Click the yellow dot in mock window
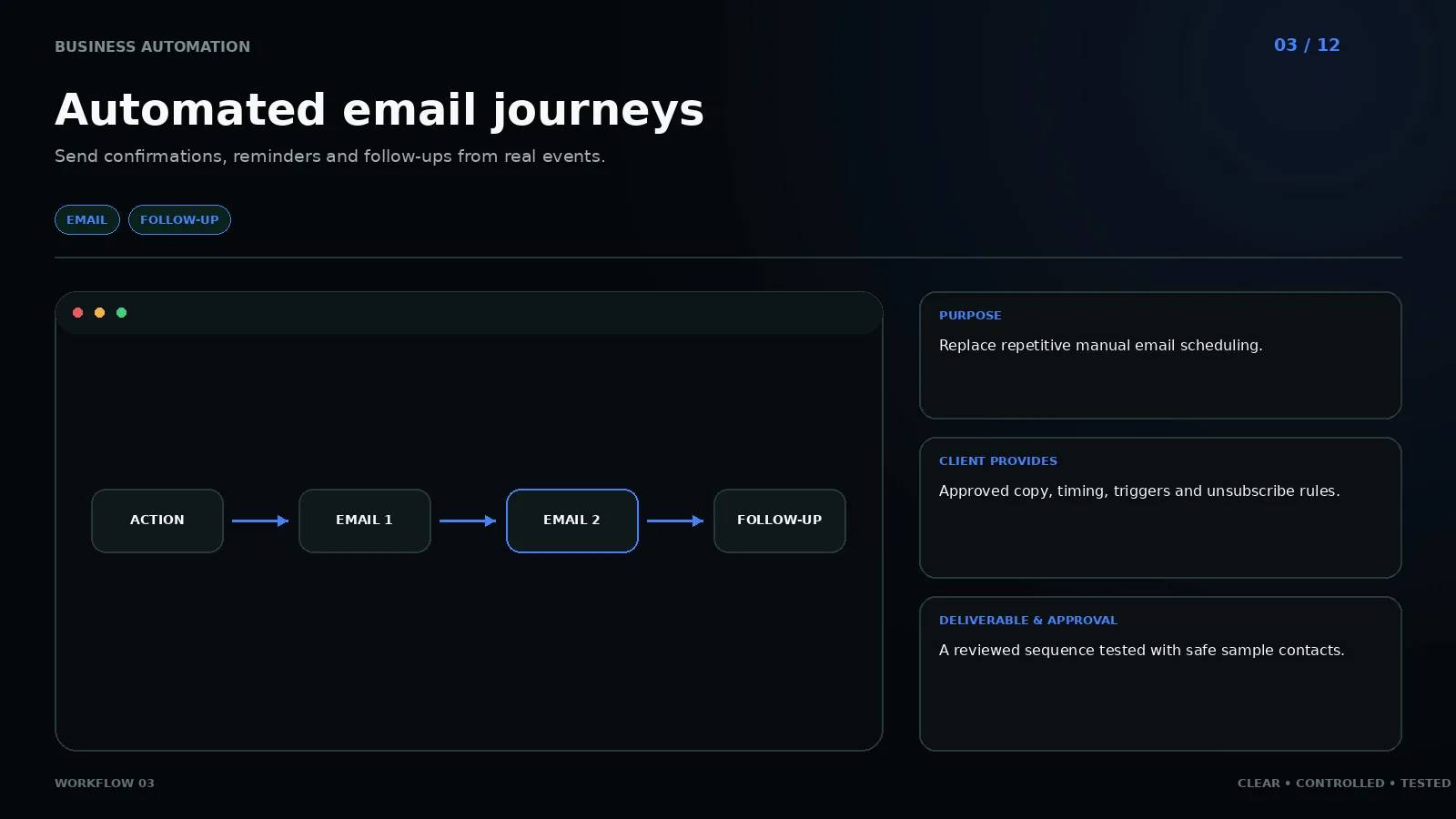 100,313
